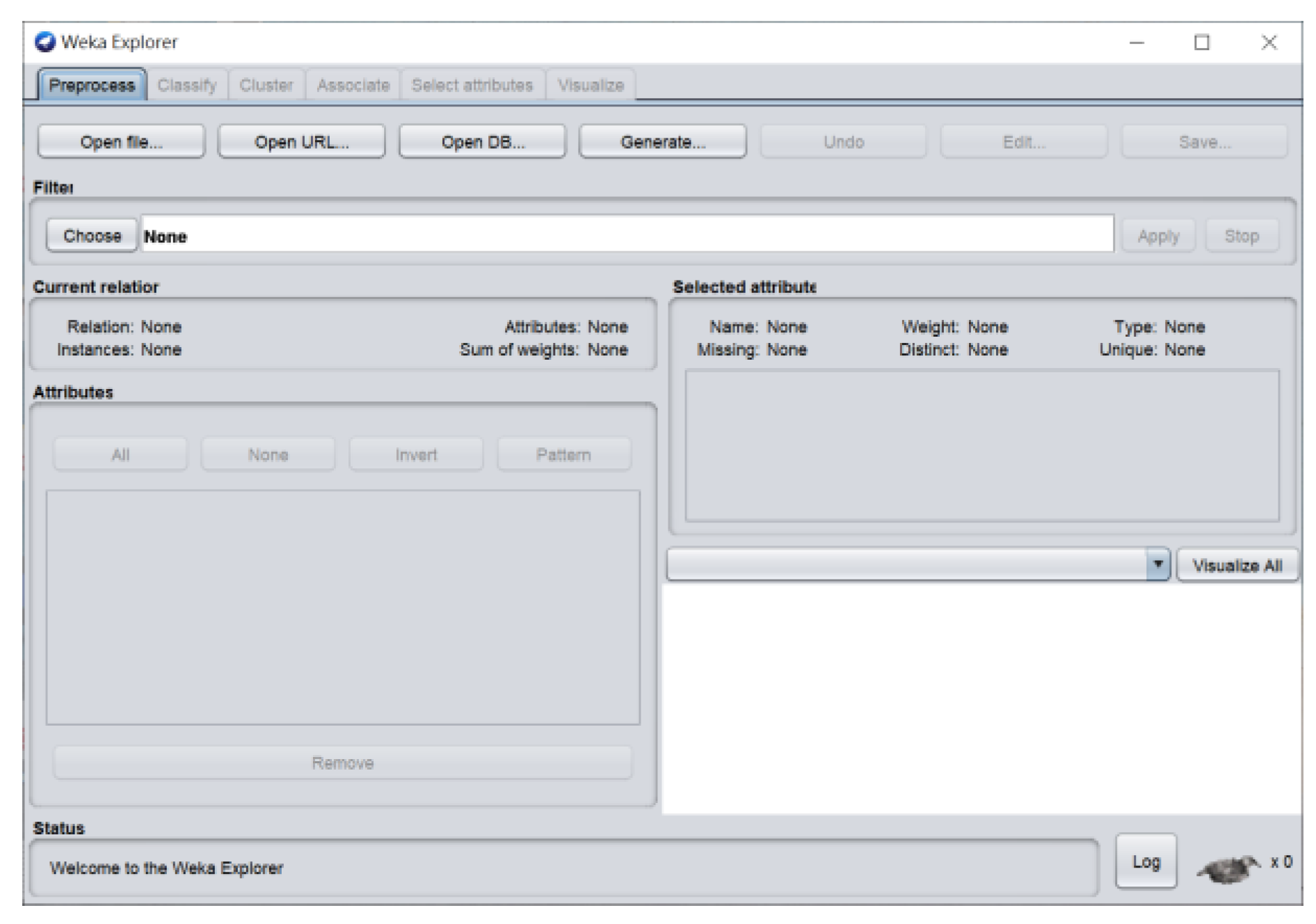Click the Weka Explorer title bar logo
This screenshot has height=924, width=1316.
tap(45, 42)
